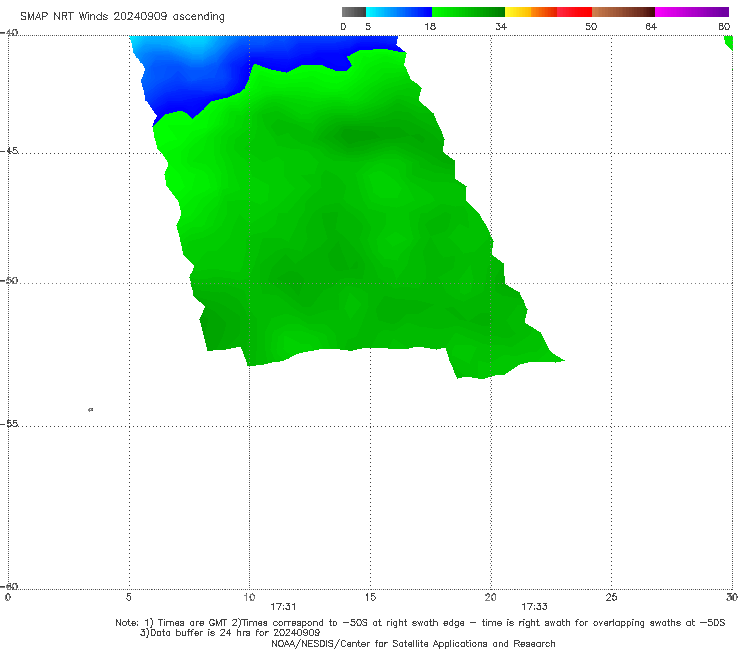Click the longitude label '15' on bottom axis

tap(370, 598)
